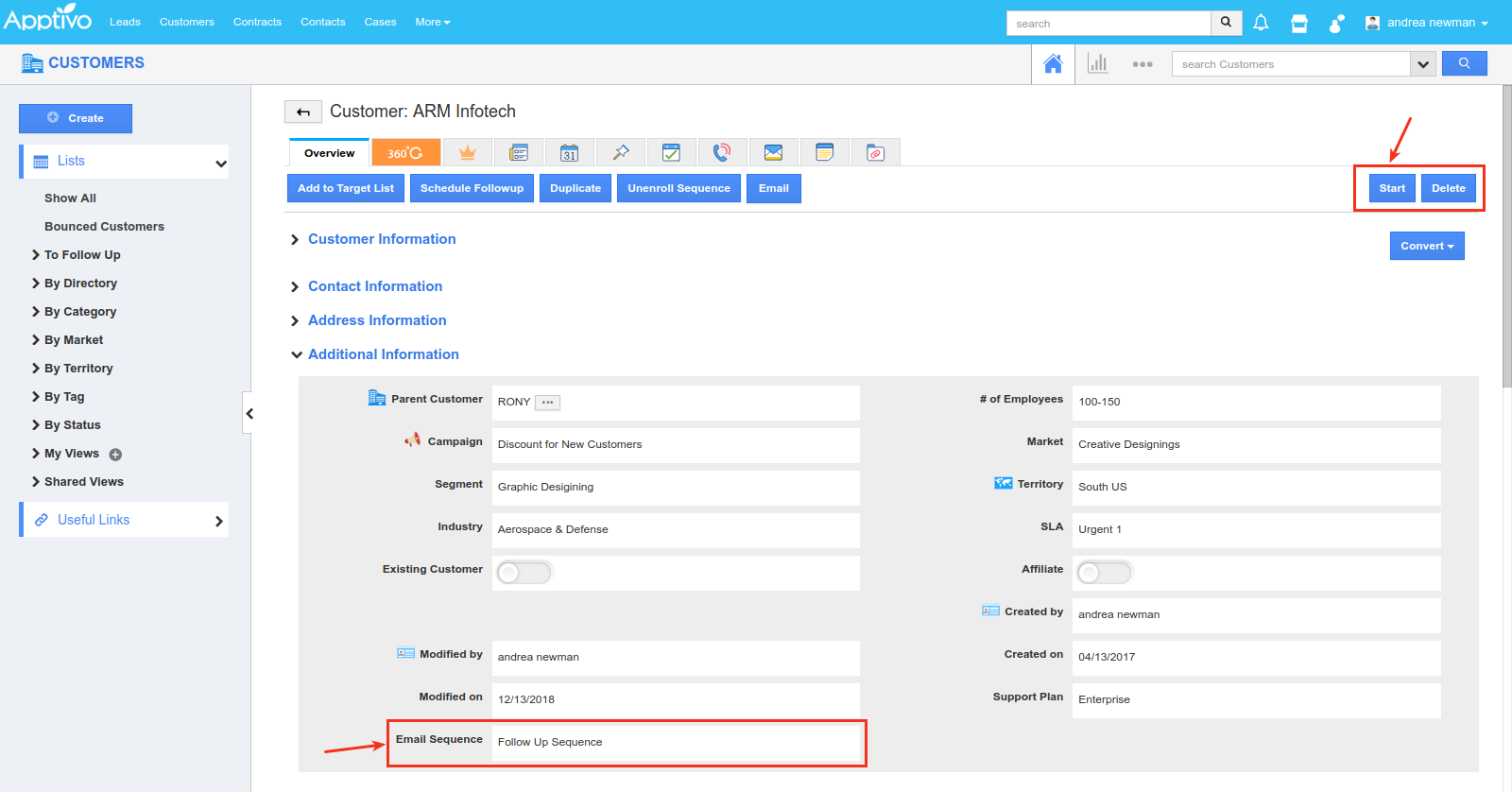Screen dimensions: 1512x792
Task: Open the reports bar chart icon
Action: click(1097, 64)
